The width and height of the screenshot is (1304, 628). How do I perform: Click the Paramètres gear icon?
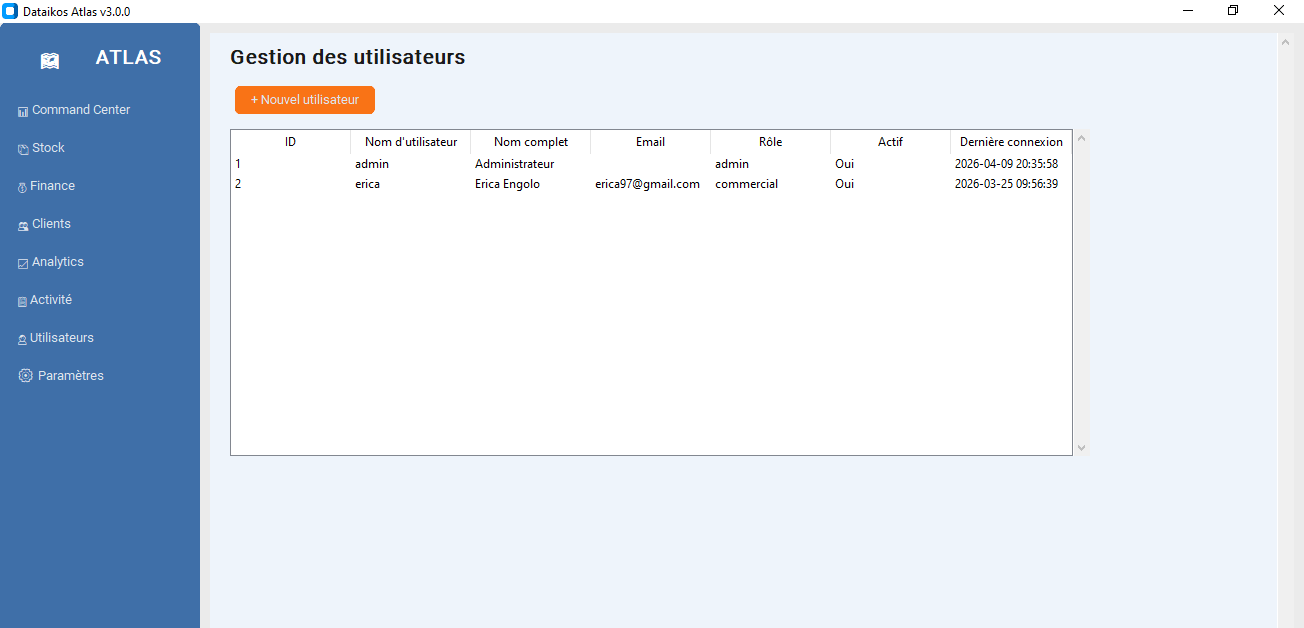tap(26, 376)
